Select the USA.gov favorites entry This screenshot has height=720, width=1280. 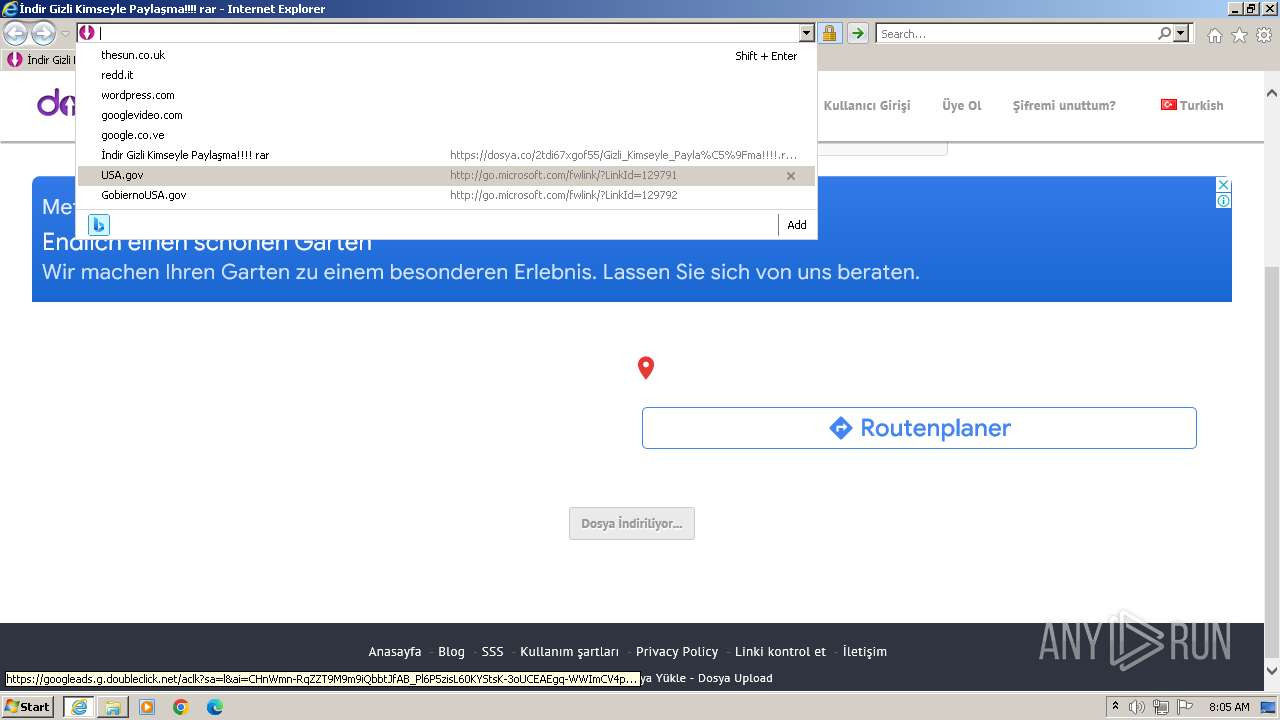pyautogui.click(x=446, y=175)
